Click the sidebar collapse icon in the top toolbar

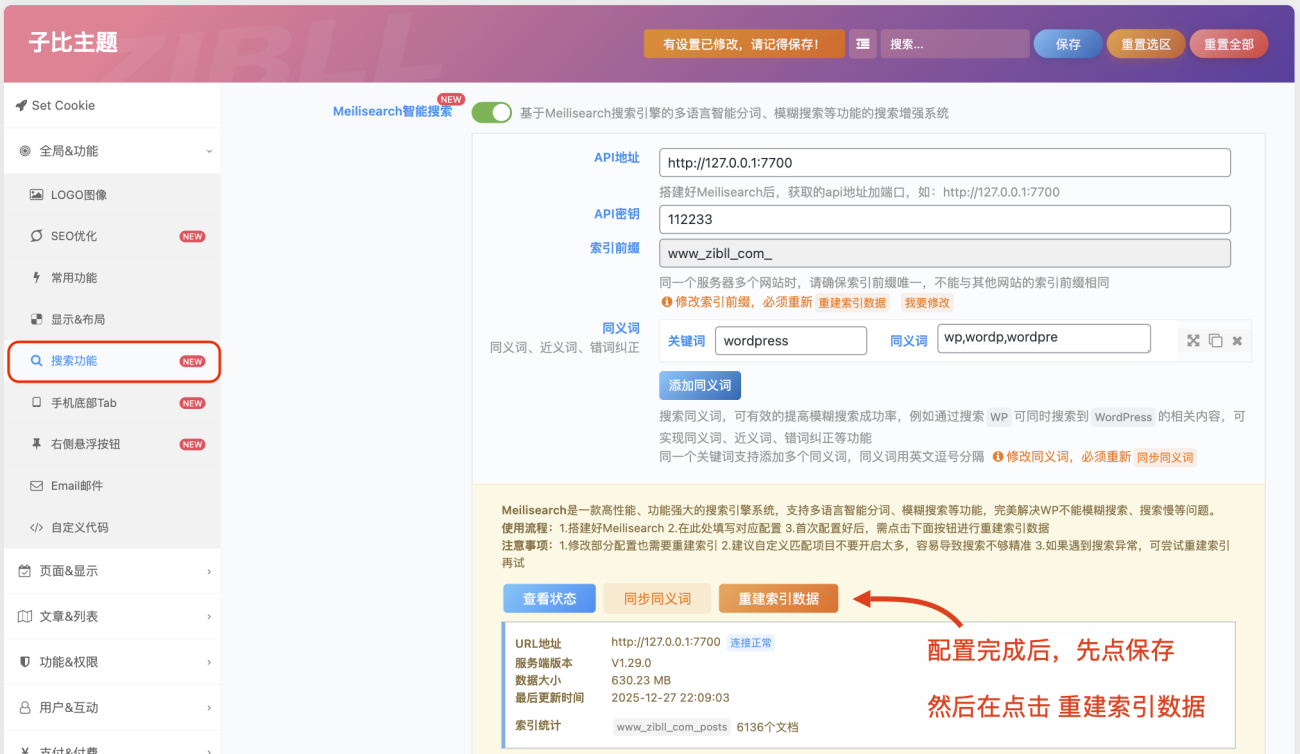(862, 43)
